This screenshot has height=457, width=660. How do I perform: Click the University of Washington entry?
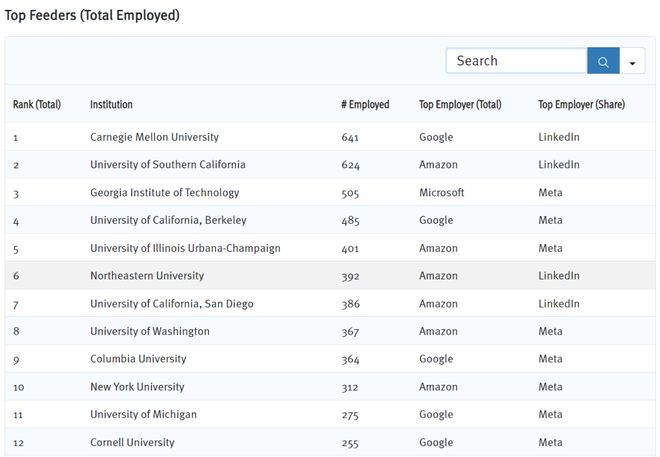pos(149,331)
